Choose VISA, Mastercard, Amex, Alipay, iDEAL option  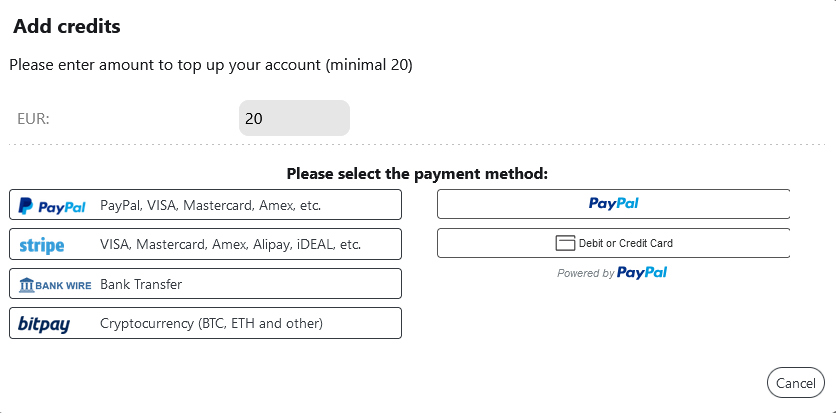tap(230, 244)
